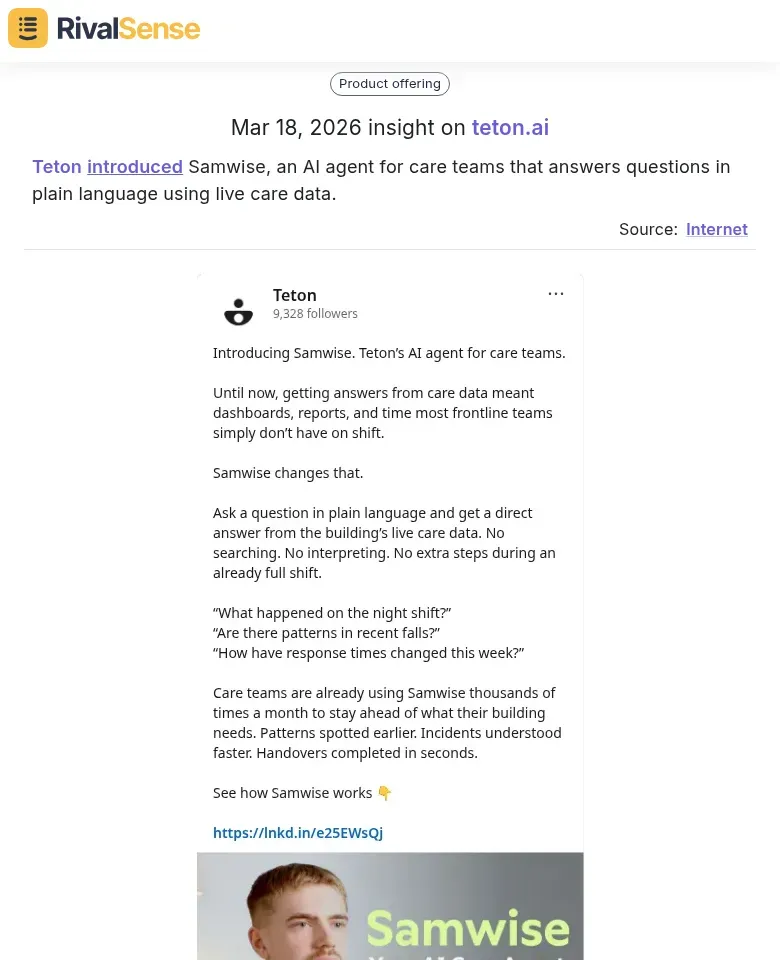The image size is (780, 960).
Task: Click the horizontal divider under the source line
Action: pyautogui.click(x=390, y=249)
